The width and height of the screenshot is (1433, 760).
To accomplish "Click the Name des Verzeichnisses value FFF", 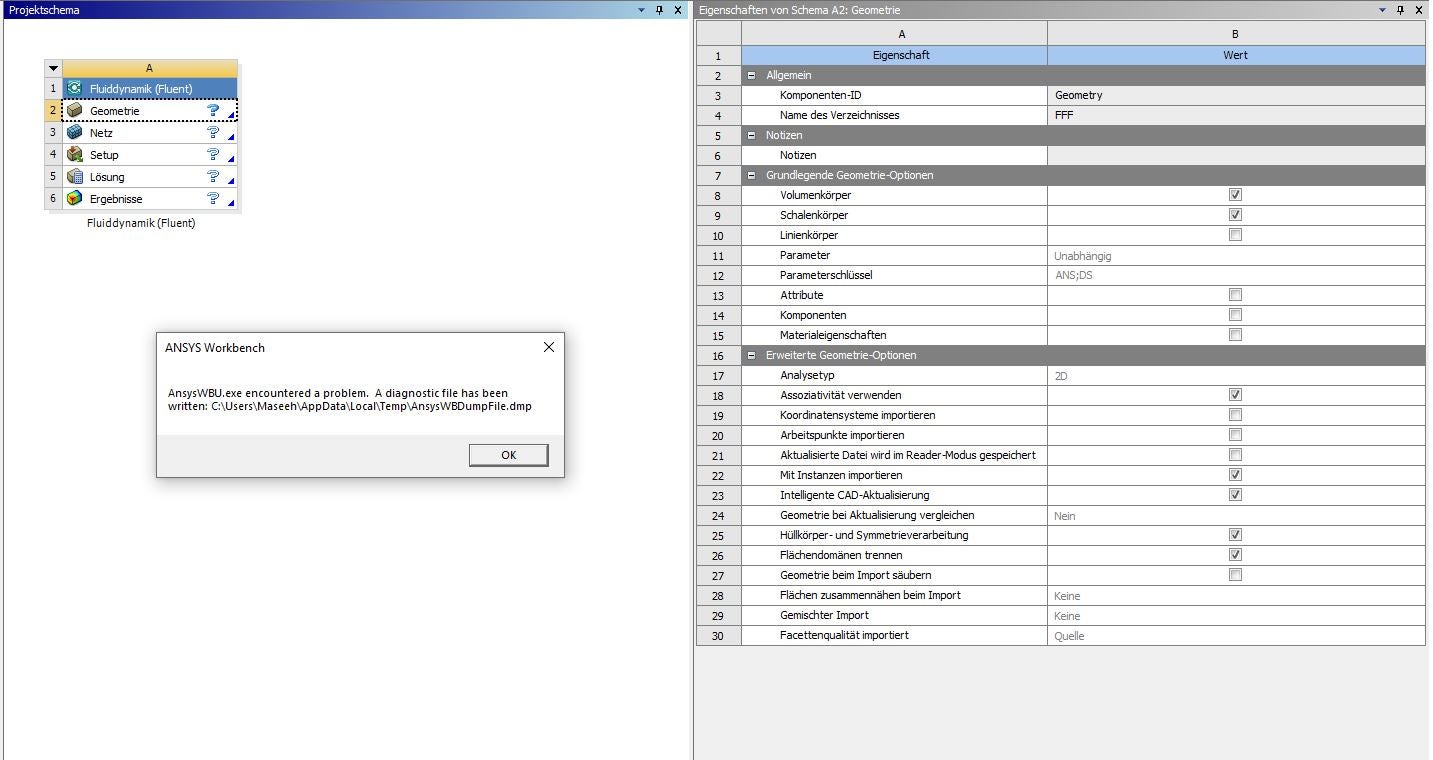I will [1236, 115].
